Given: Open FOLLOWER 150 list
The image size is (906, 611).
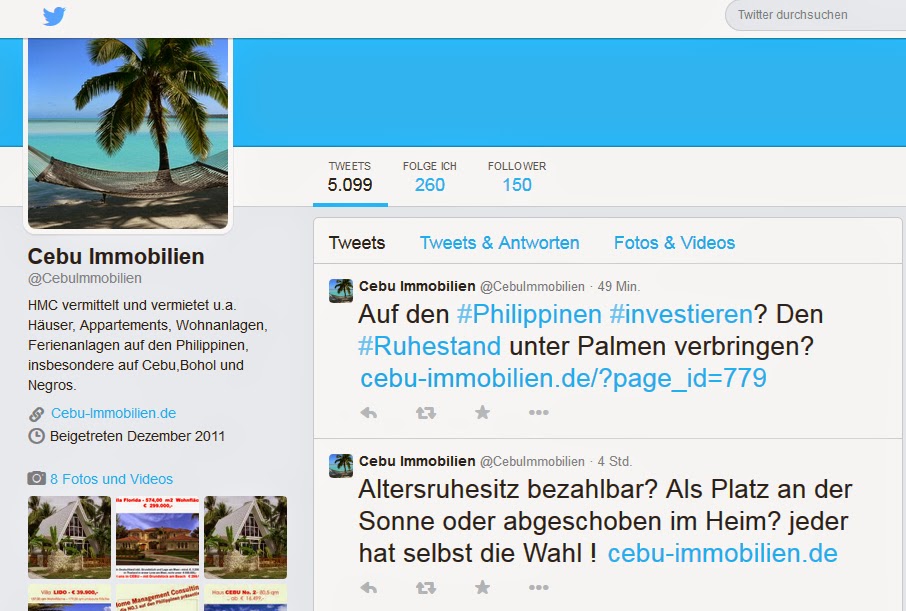Looking at the screenshot, I should tap(517, 177).
